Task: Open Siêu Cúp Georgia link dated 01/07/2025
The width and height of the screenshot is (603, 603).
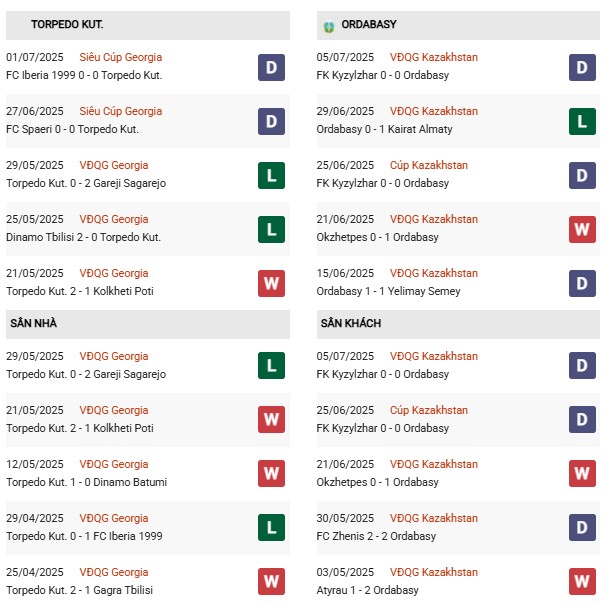Action: tap(120, 58)
